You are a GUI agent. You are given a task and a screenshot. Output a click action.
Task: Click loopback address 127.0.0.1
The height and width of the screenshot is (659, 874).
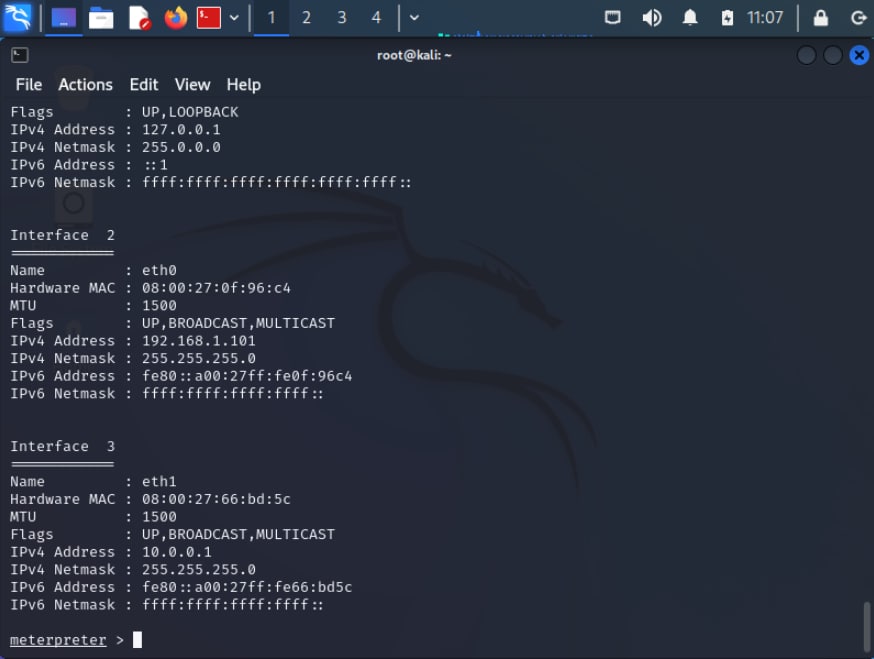click(x=181, y=130)
